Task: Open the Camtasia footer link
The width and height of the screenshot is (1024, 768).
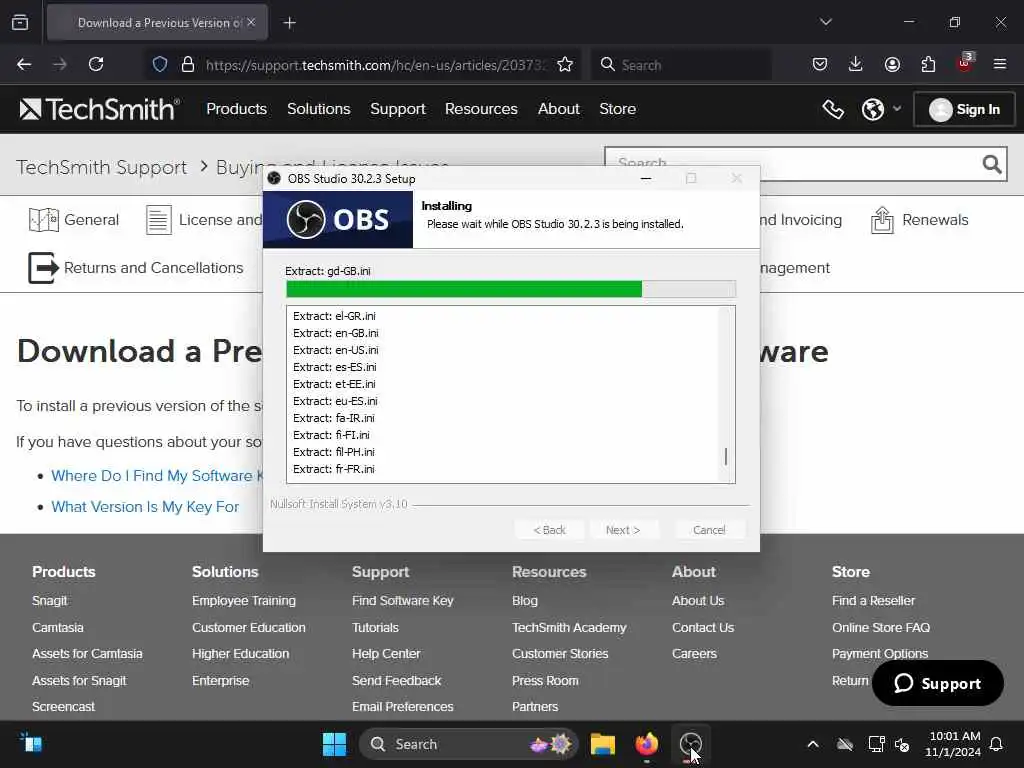Action: [57, 628]
